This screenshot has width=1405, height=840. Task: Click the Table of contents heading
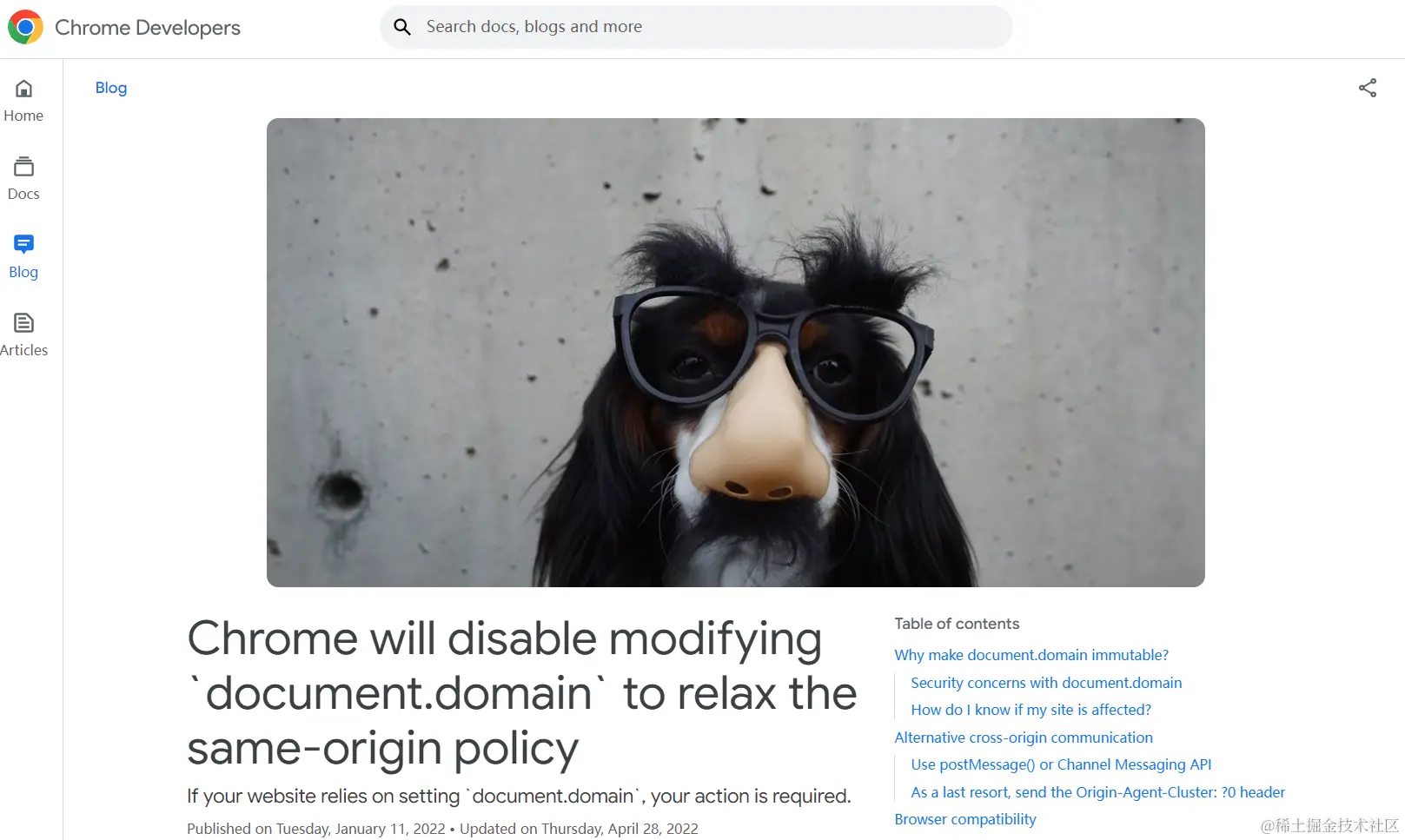click(x=957, y=624)
